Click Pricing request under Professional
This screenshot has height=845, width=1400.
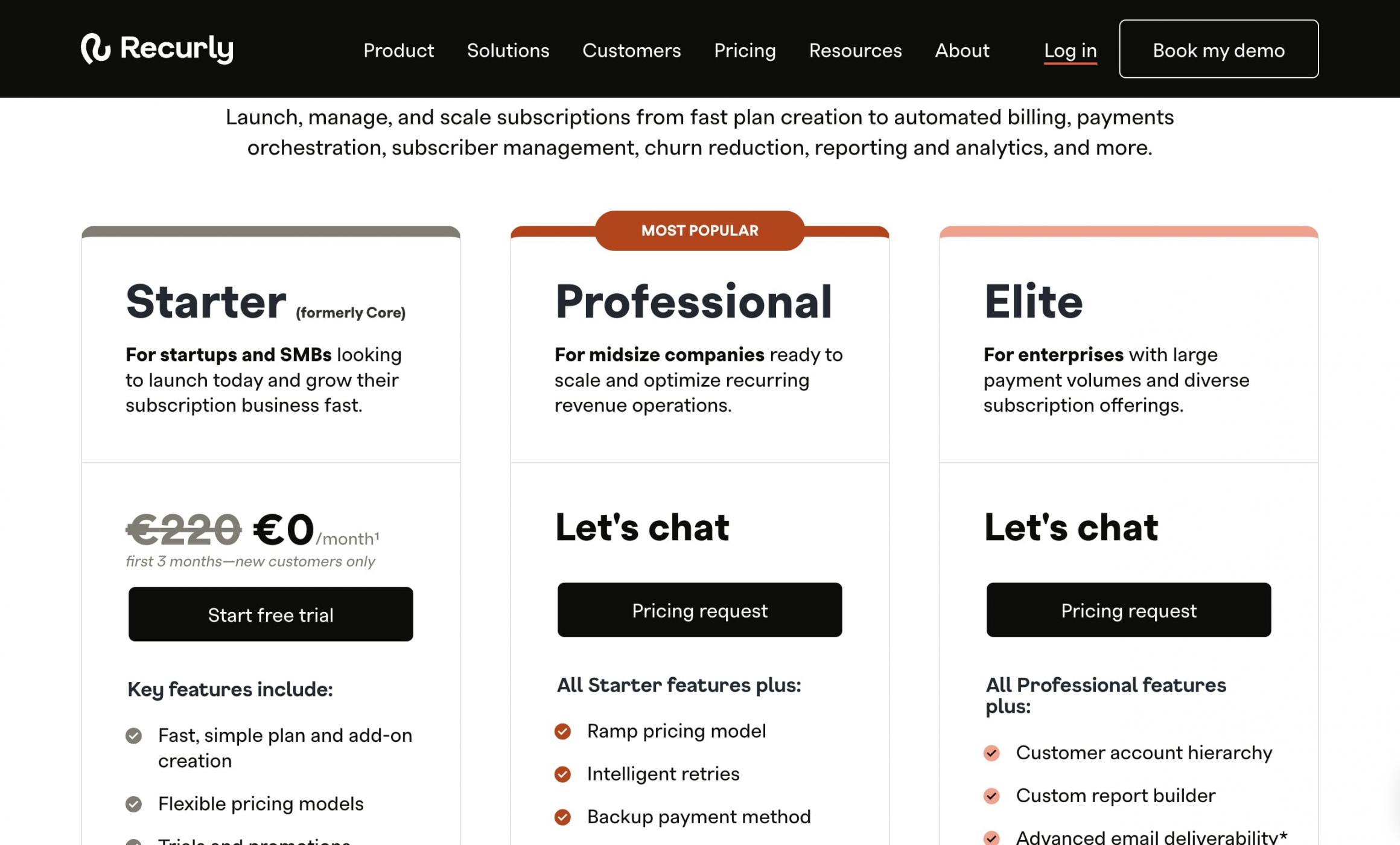tap(700, 610)
